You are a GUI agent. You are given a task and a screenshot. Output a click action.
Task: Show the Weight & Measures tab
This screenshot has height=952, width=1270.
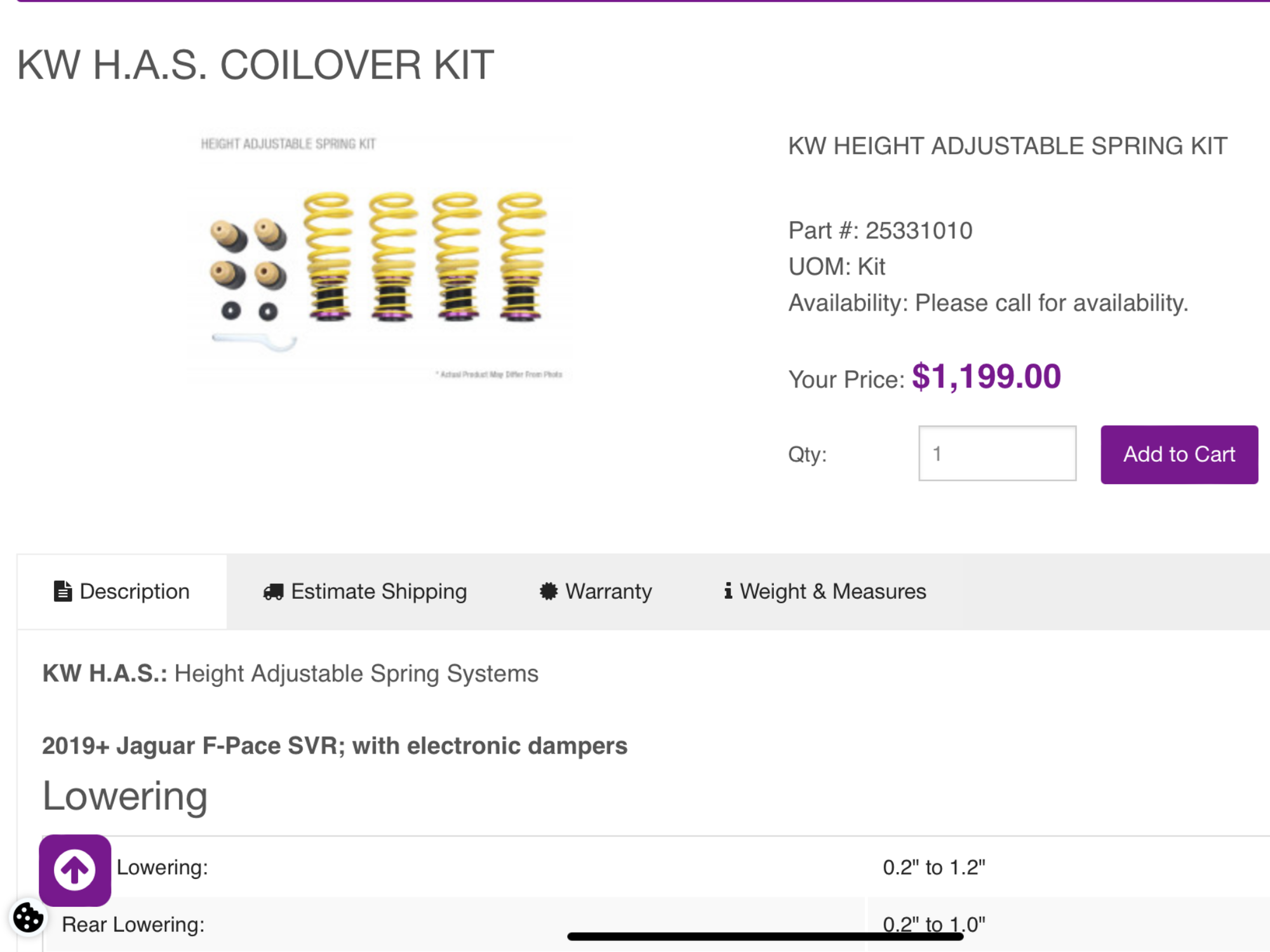(832, 592)
